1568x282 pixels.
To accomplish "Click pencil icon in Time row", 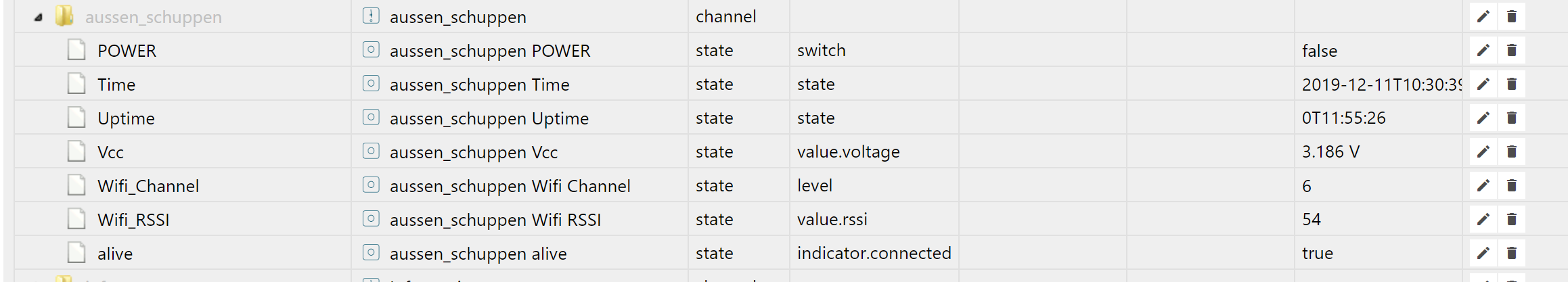I will [x=1483, y=85].
